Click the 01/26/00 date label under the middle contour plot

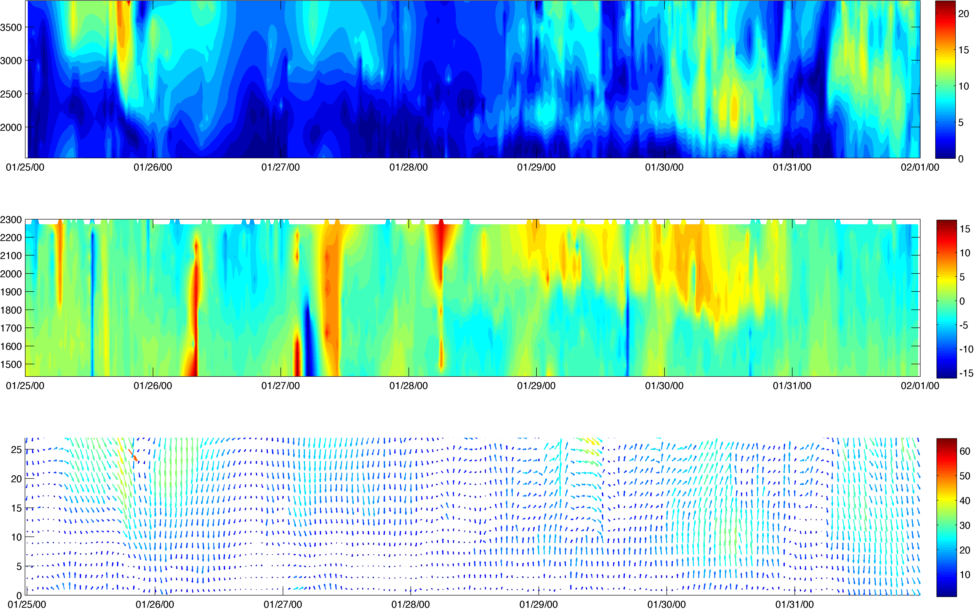pyautogui.click(x=153, y=386)
